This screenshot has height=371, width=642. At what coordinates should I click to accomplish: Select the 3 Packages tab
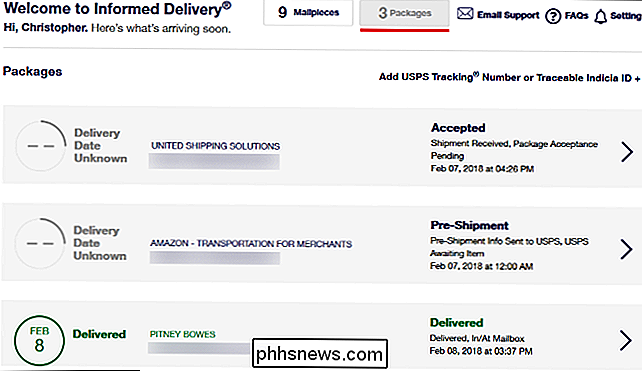coord(404,13)
